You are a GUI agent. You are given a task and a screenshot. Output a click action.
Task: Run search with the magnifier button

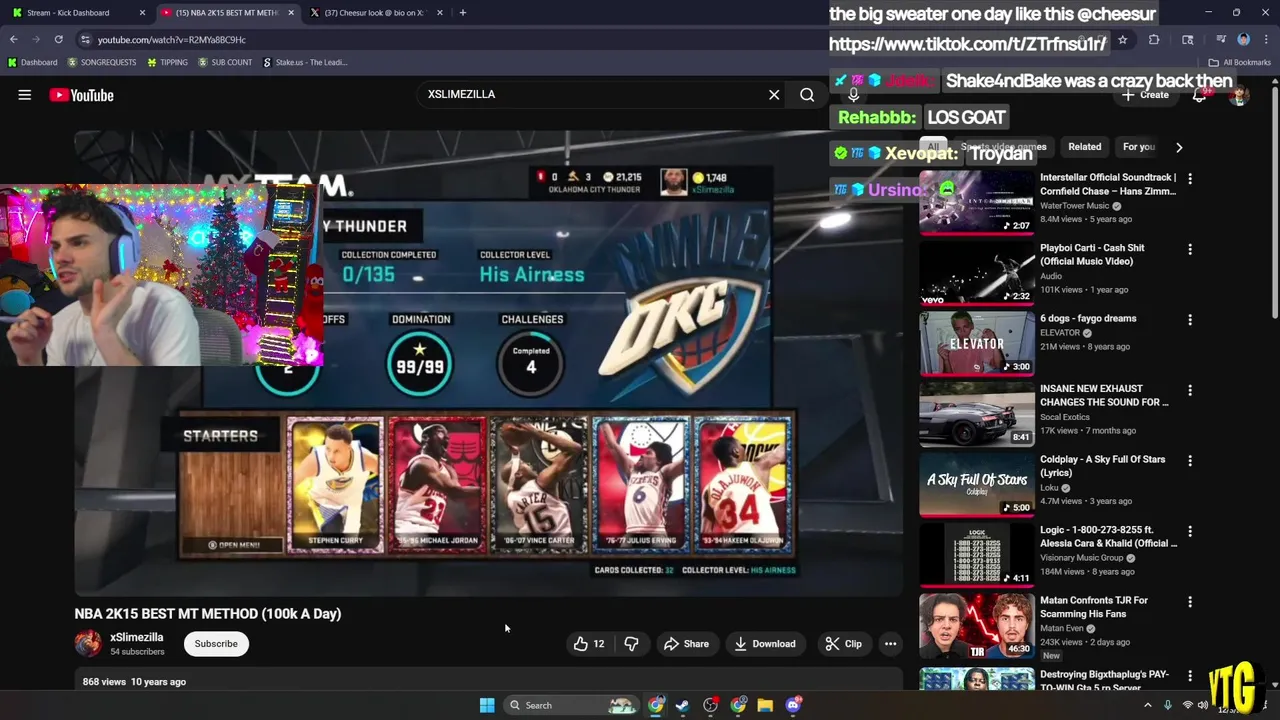pos(807,94)
